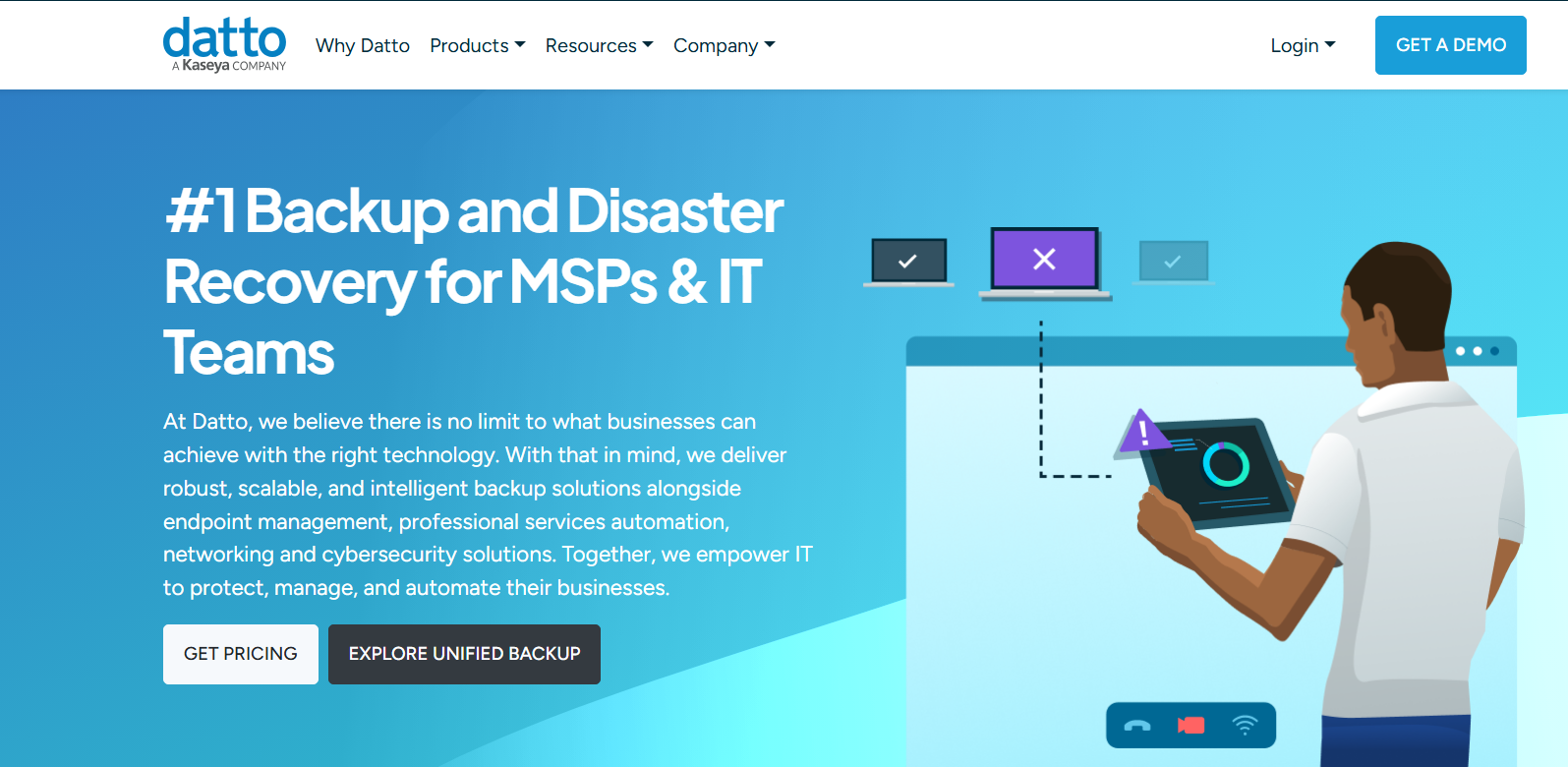
Task: Click the paragraph starting 'At Datto, we believe'
Action: coord(488,504)
